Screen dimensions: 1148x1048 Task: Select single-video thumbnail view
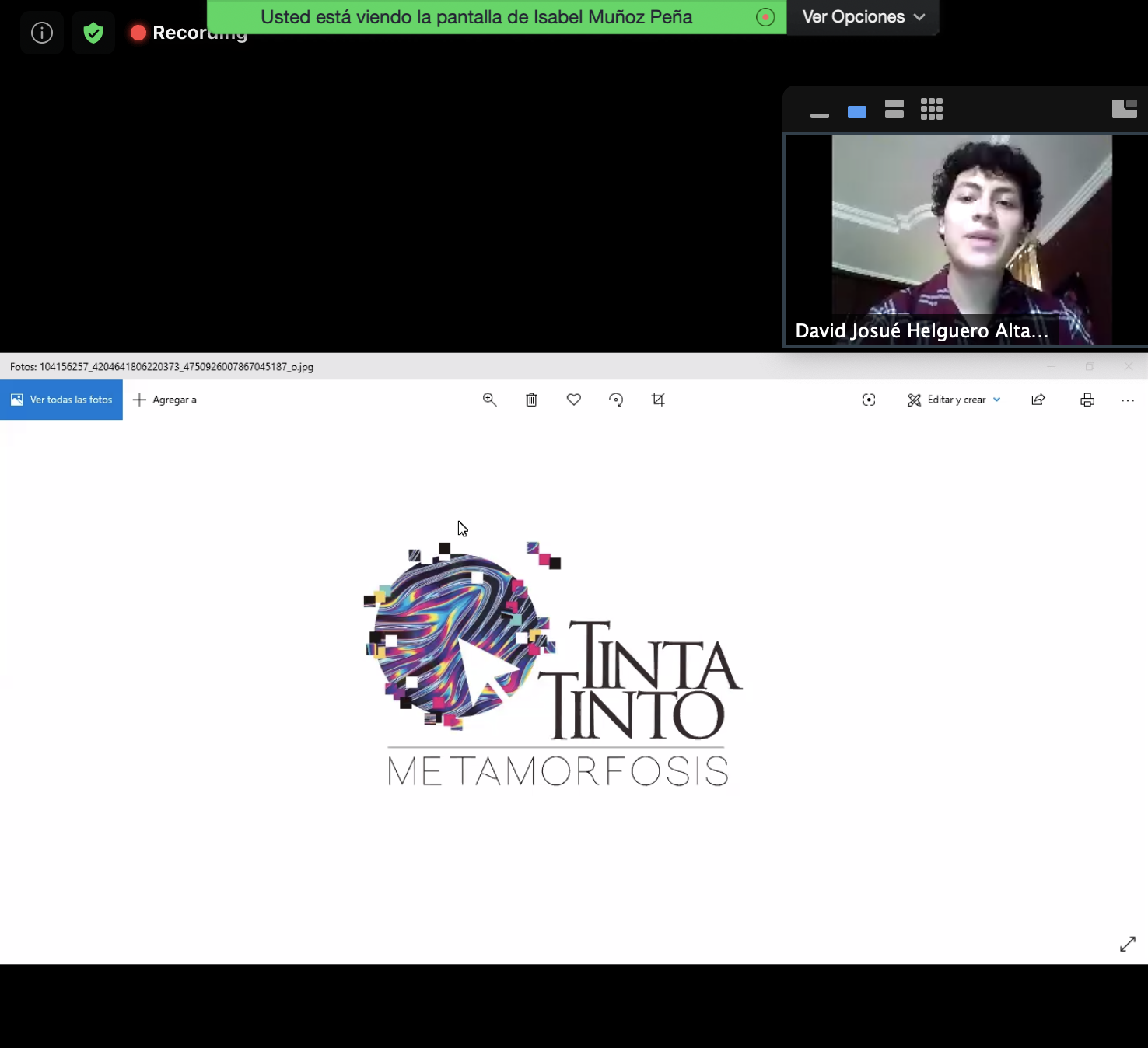tap(857, 112)
